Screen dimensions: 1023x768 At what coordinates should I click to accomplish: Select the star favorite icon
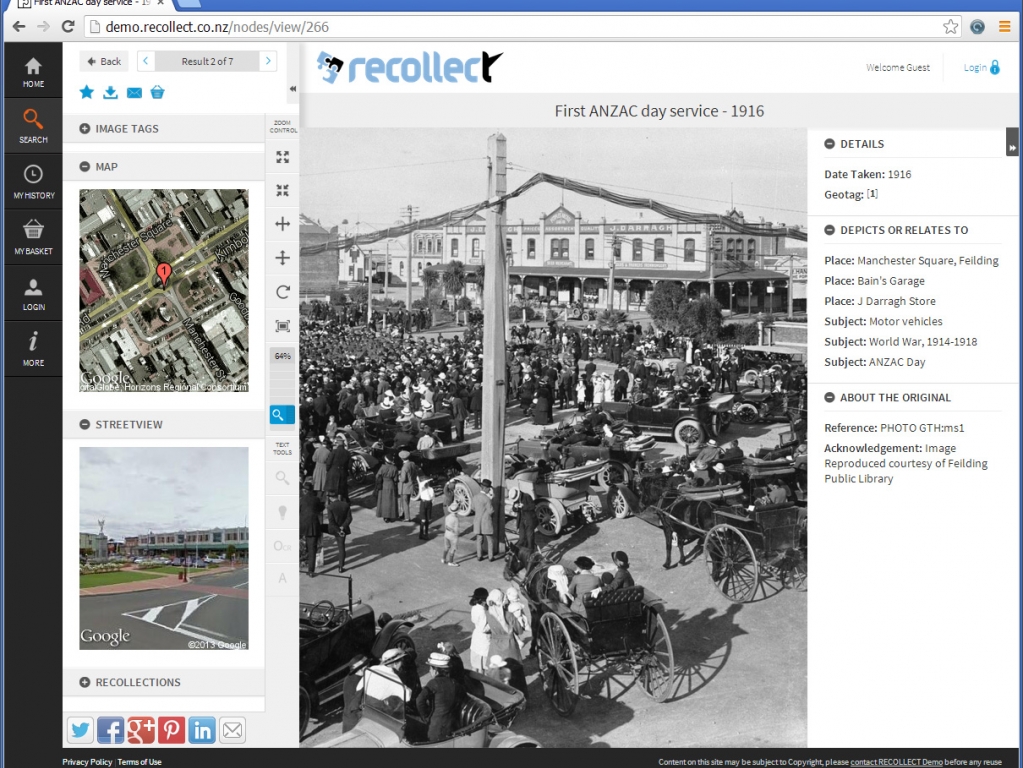tap(86, 91)
